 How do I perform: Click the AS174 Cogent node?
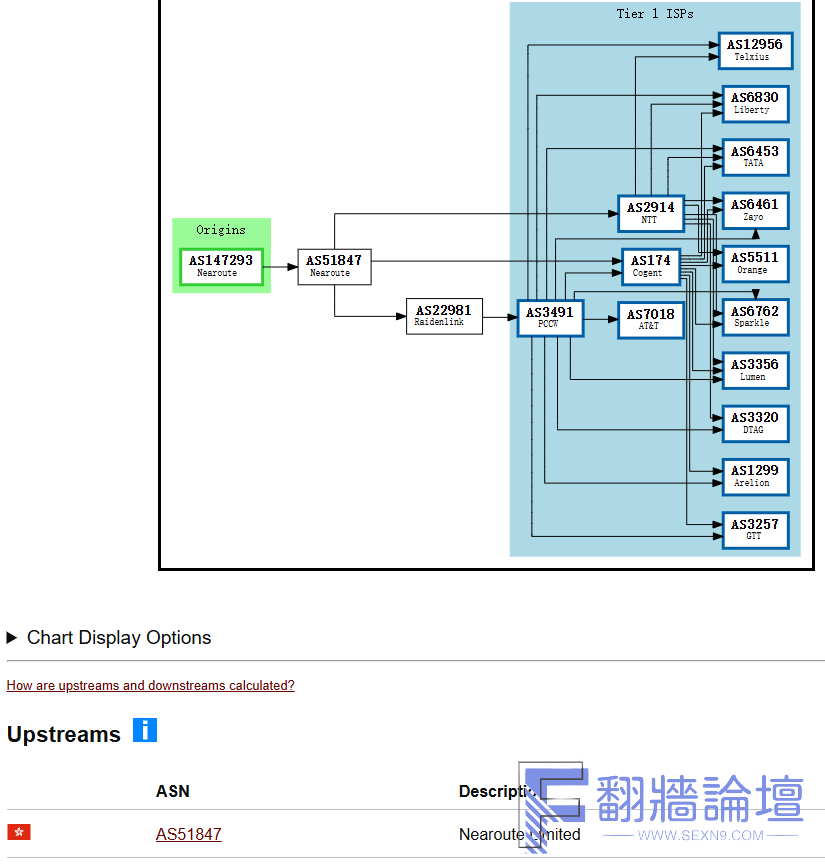click(650, 266)
